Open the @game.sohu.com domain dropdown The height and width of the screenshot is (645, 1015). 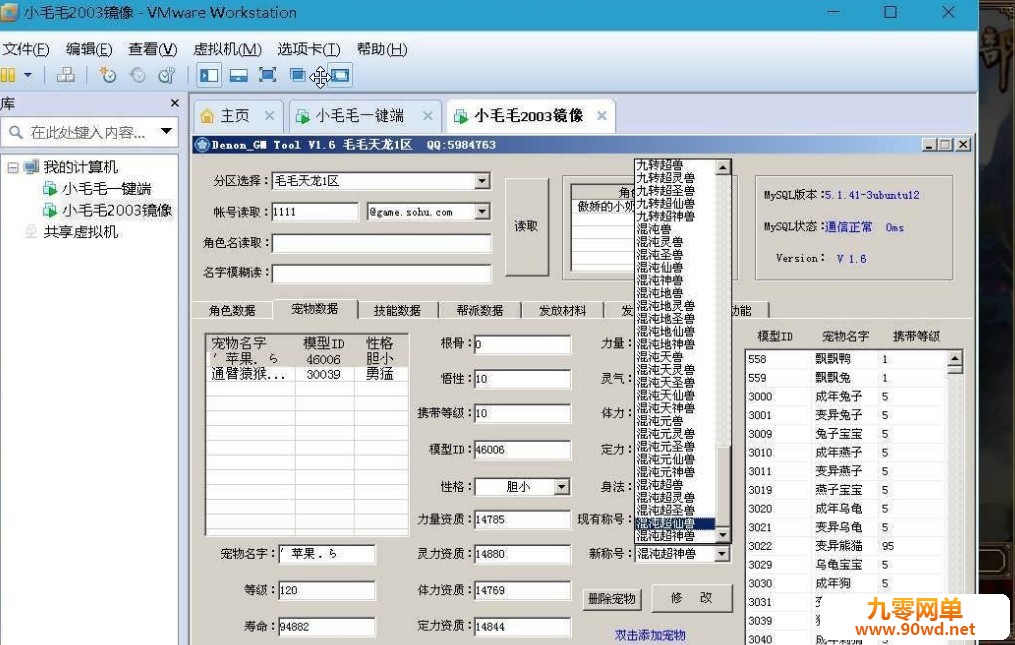tap(482, 212)
